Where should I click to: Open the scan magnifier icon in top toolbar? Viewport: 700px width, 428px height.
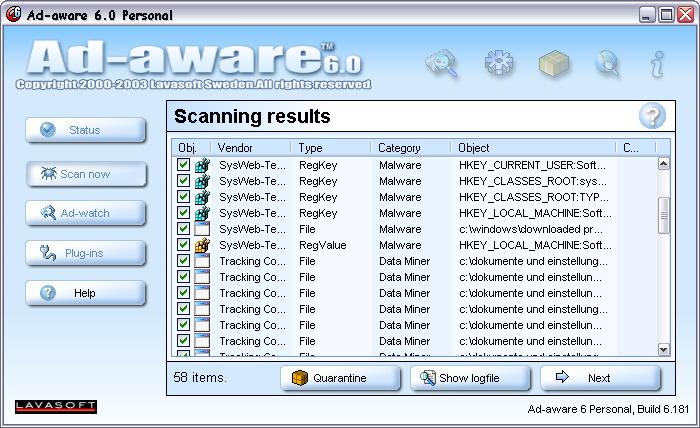pos(442,63)
